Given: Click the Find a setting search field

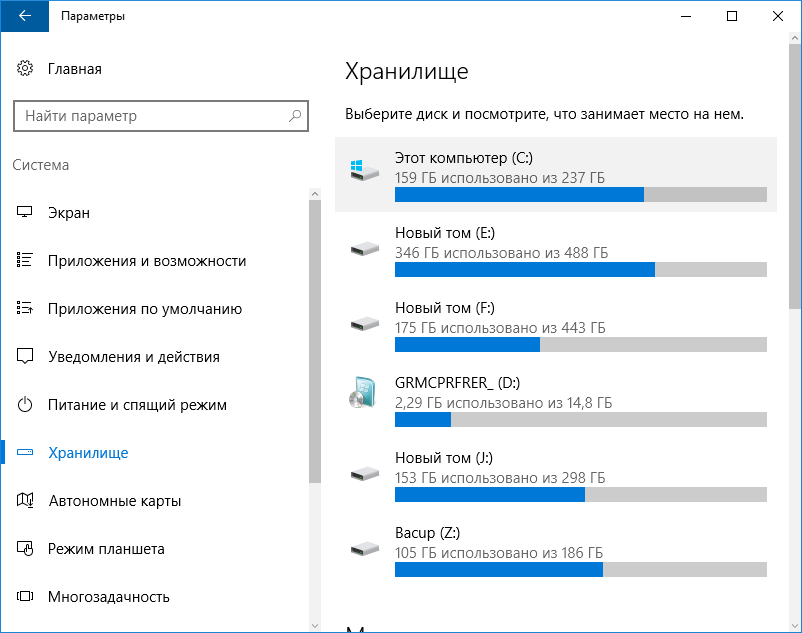Looking at the screenshot, I should click(x=150, y=116).
